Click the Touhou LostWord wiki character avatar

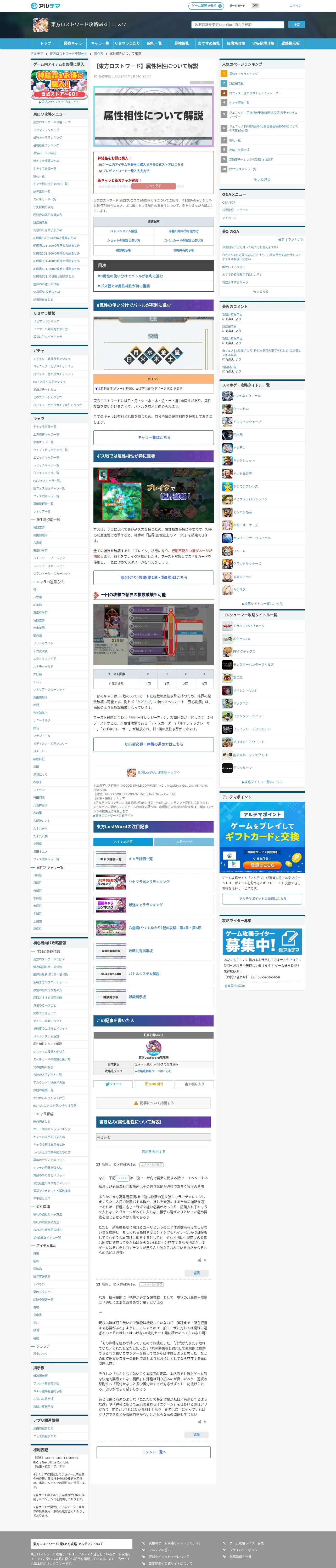pyautogui.click(x=41, y=25)
